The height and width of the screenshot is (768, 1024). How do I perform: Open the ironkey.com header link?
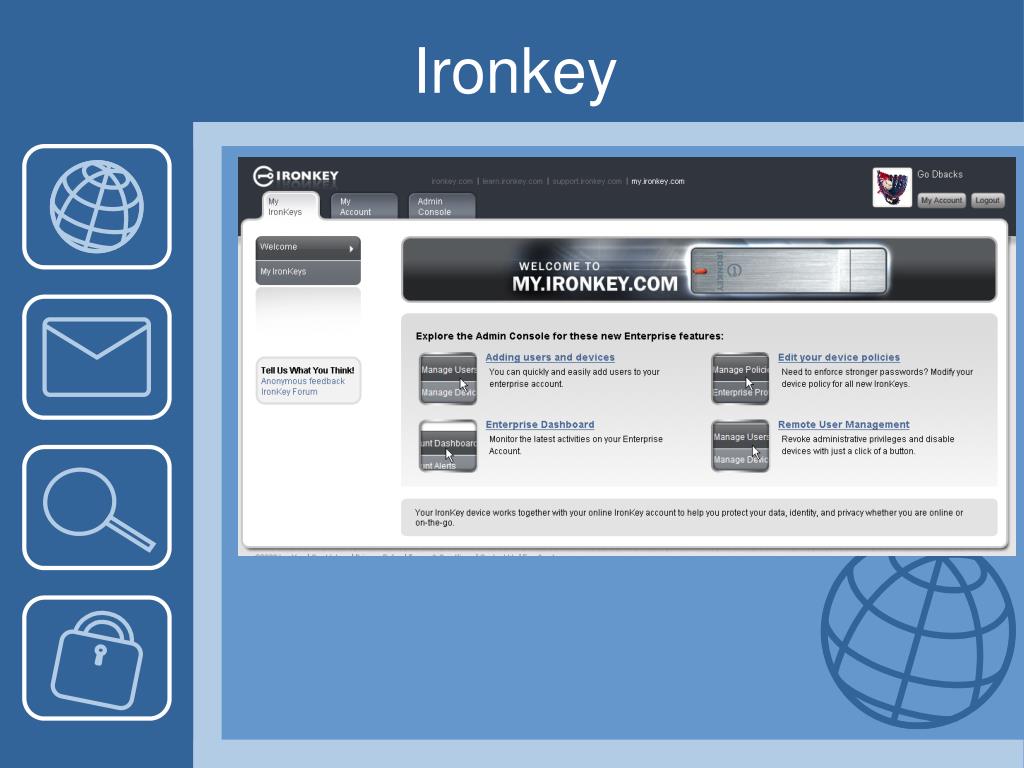[x=452, y=182]
